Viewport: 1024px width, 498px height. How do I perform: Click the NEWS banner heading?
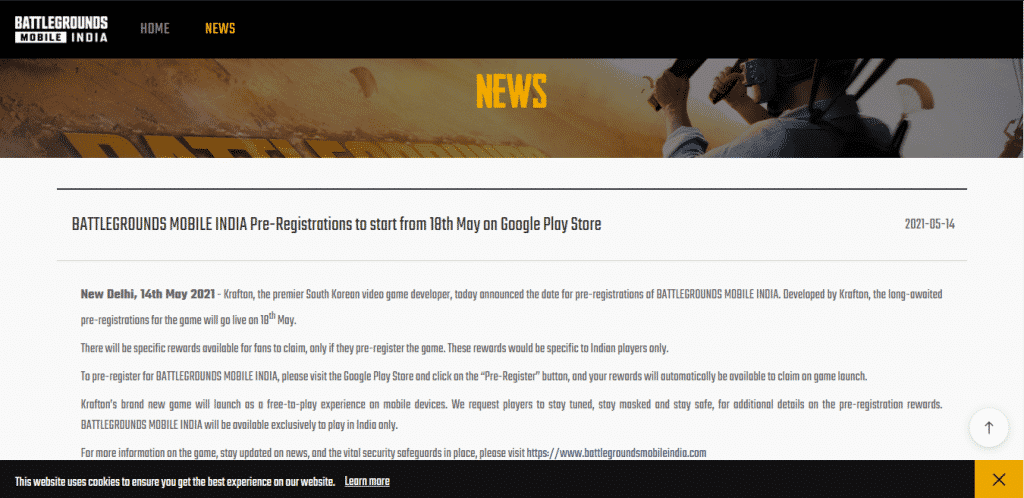click(x=511, y=91)
